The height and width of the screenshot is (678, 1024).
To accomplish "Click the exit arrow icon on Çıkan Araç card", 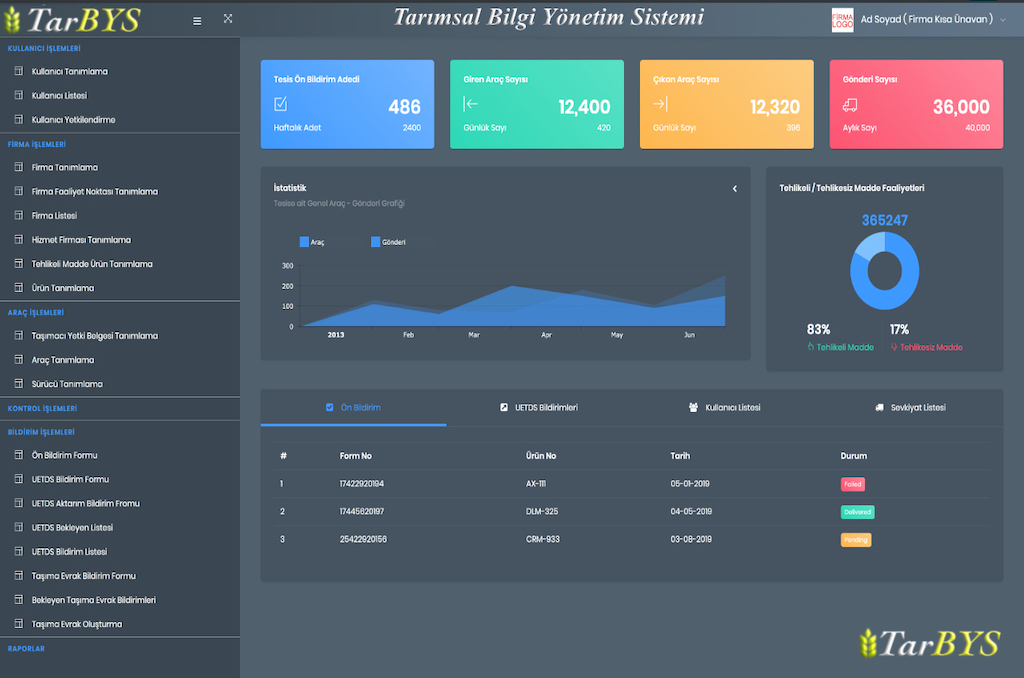I will (660, 104).
